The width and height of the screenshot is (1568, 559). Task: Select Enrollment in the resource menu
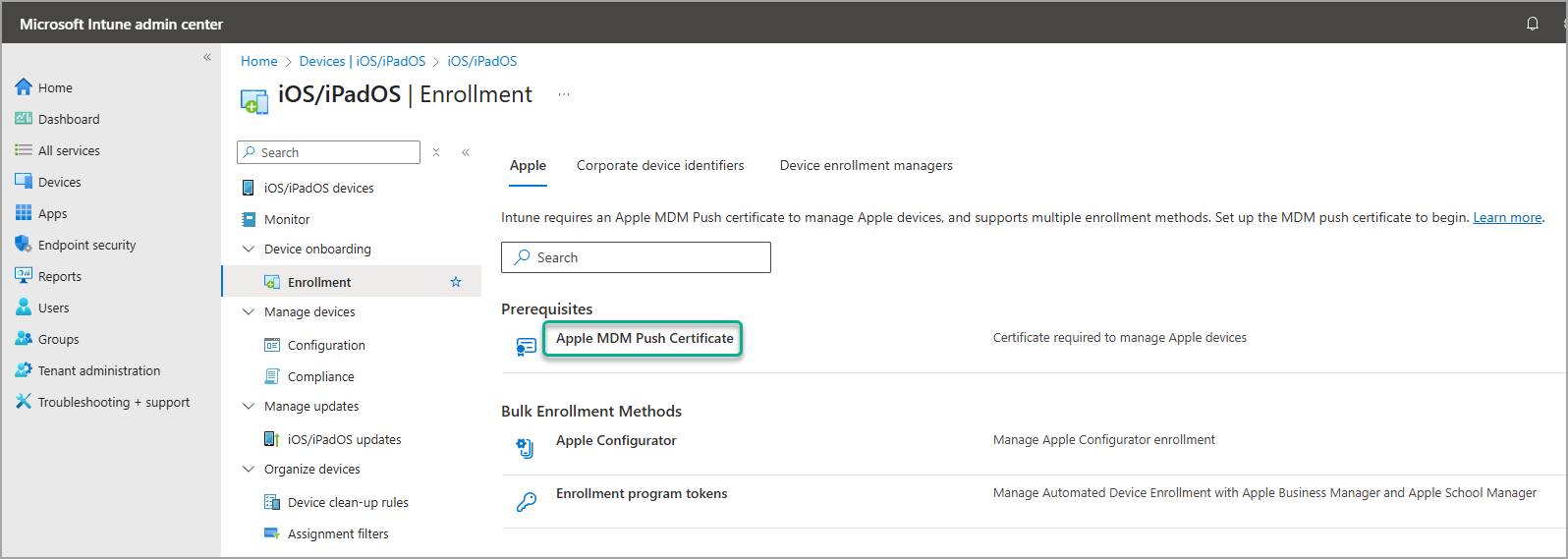352,282
